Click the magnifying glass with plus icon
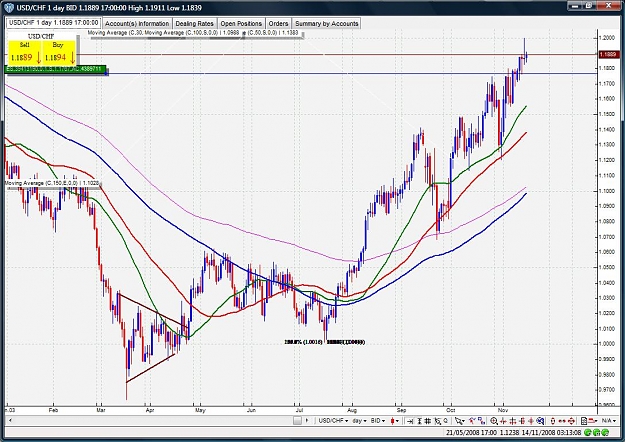Image resolution: width=625 pixels, height=442 pixels. [494, 421]
